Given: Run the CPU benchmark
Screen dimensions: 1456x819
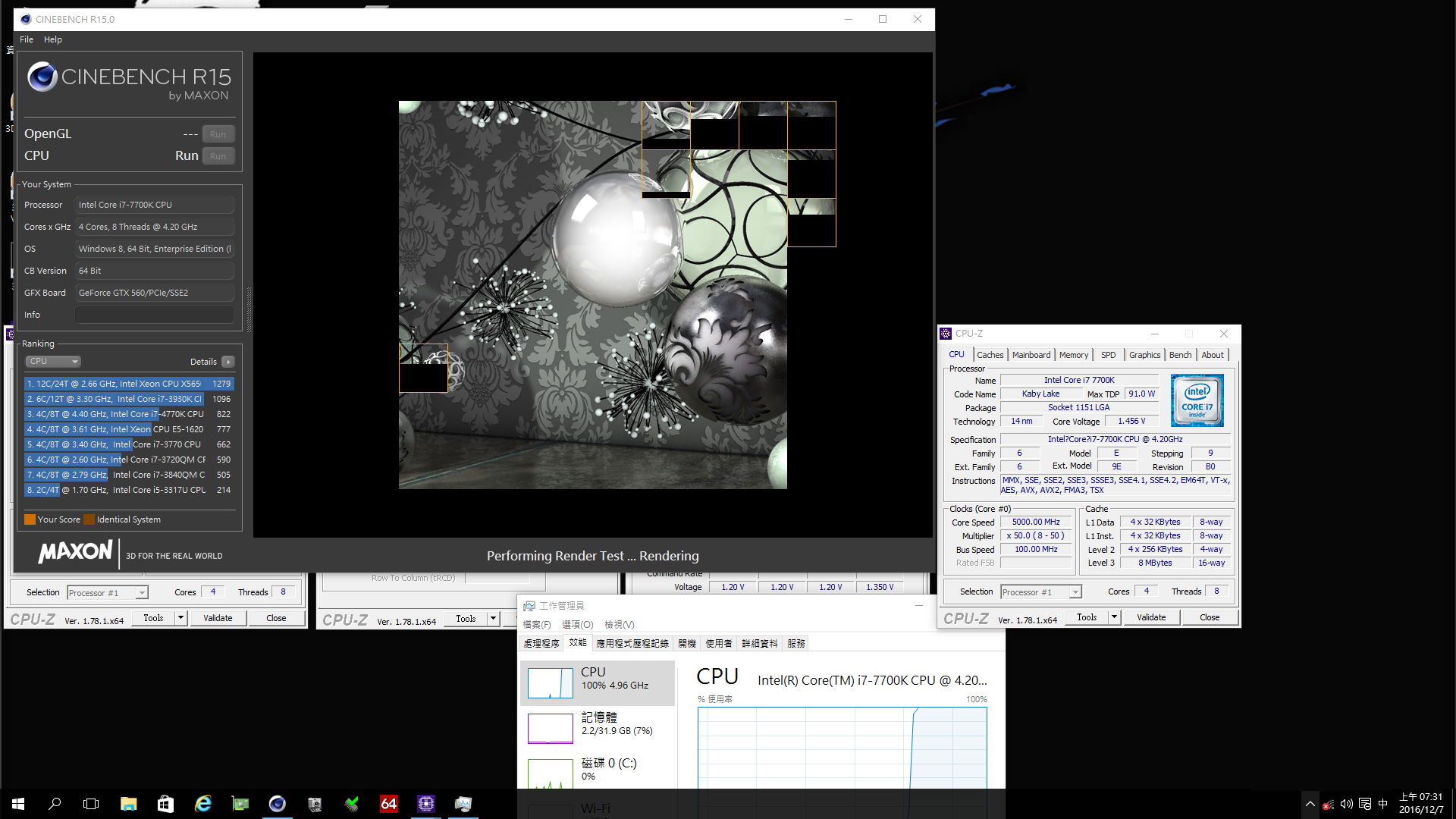Looking at the screenshot, I should pyautogui.click(x=218, y=156).
